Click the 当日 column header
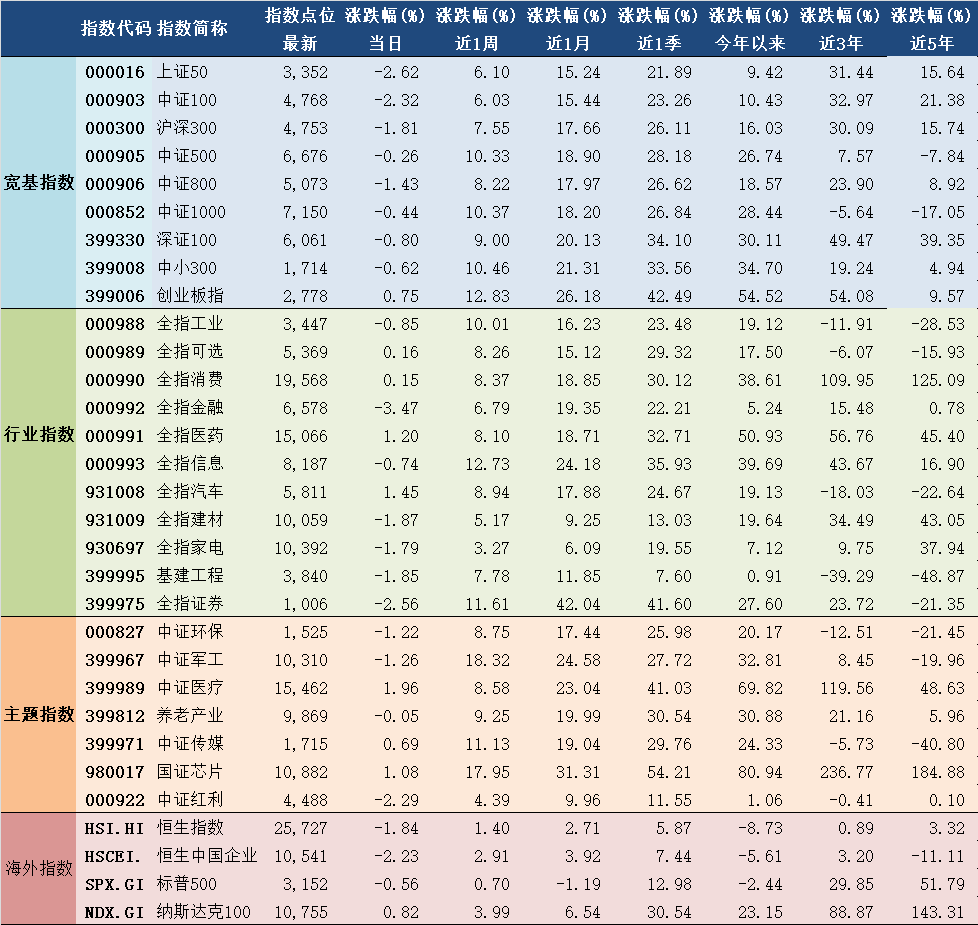 click(385, 44)
